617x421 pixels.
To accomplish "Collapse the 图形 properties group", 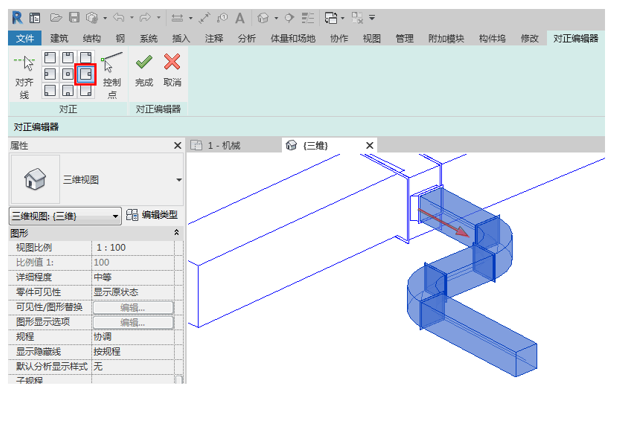I will click(177, 233).
